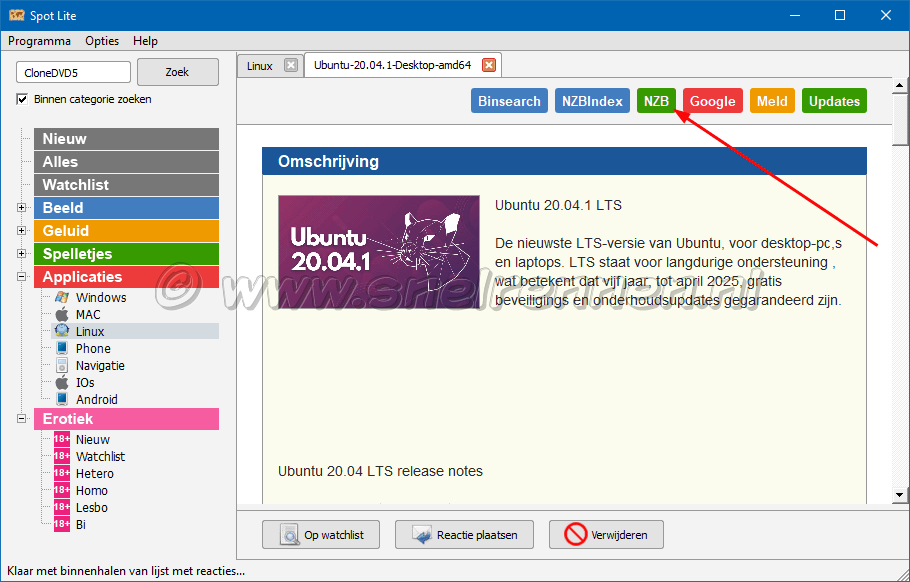Expand the Beeld category
The image size is (910, 582).
[x=21, y=208]
